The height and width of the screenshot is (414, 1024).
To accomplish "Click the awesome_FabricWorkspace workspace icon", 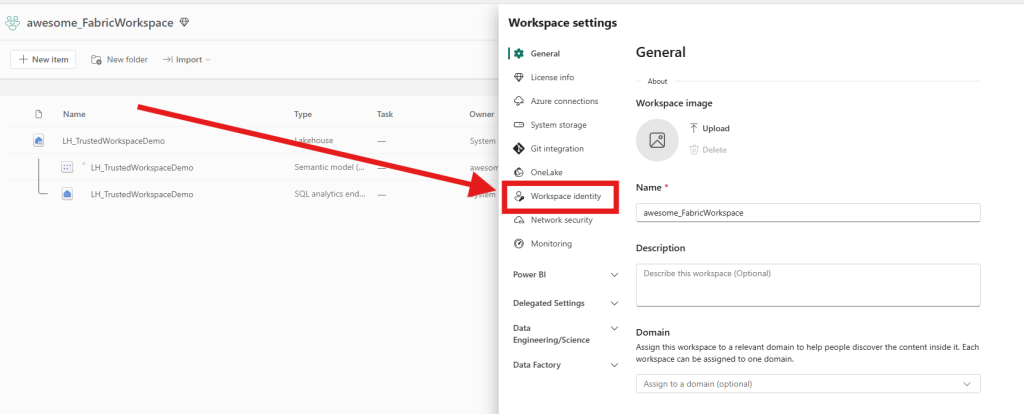I will 12,23.
